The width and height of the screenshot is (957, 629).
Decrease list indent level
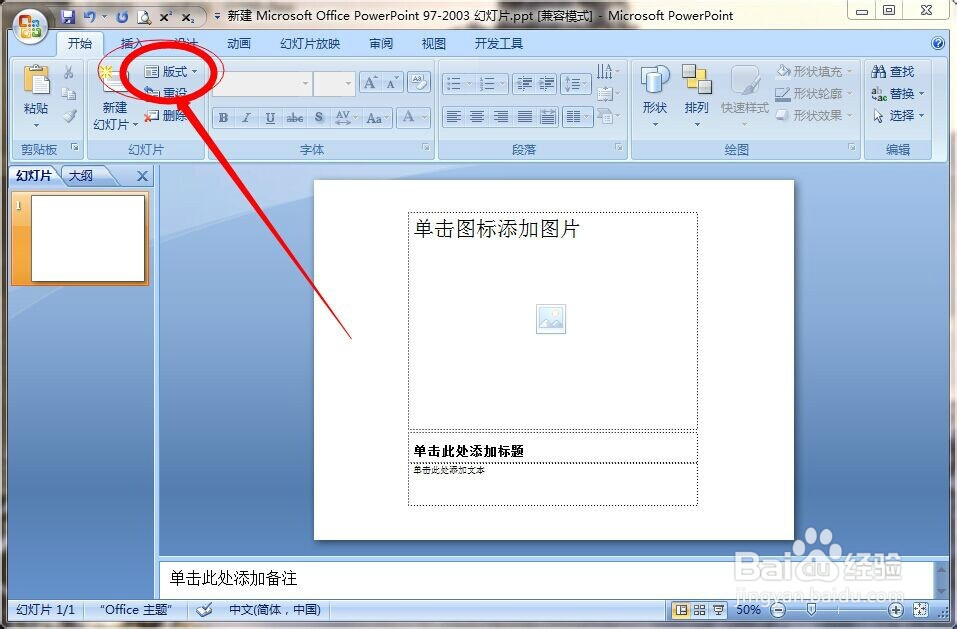pyautogui.click(x=524, y=84)
